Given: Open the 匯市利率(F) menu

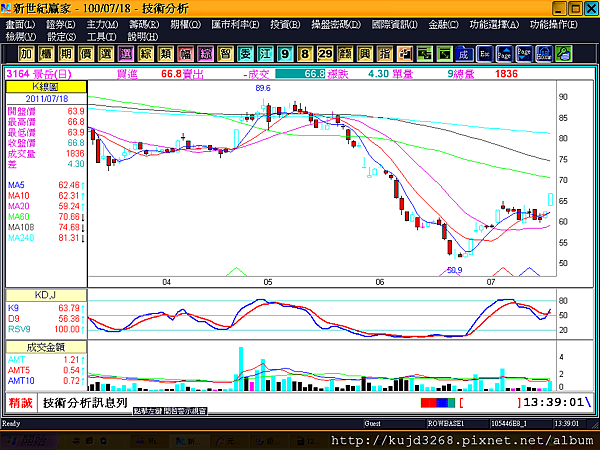Looking at the screenshot, I should coord(235,24).
